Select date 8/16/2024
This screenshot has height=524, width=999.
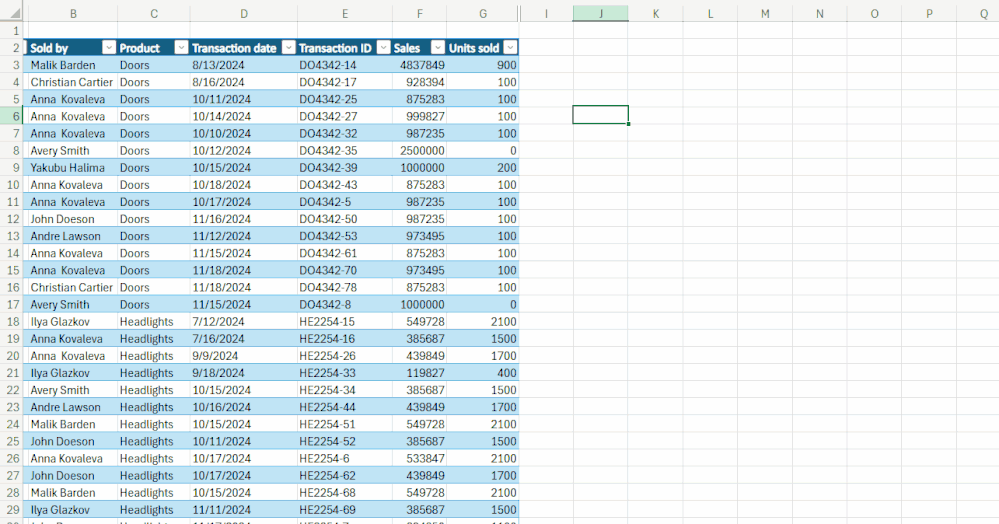[243, 82]
